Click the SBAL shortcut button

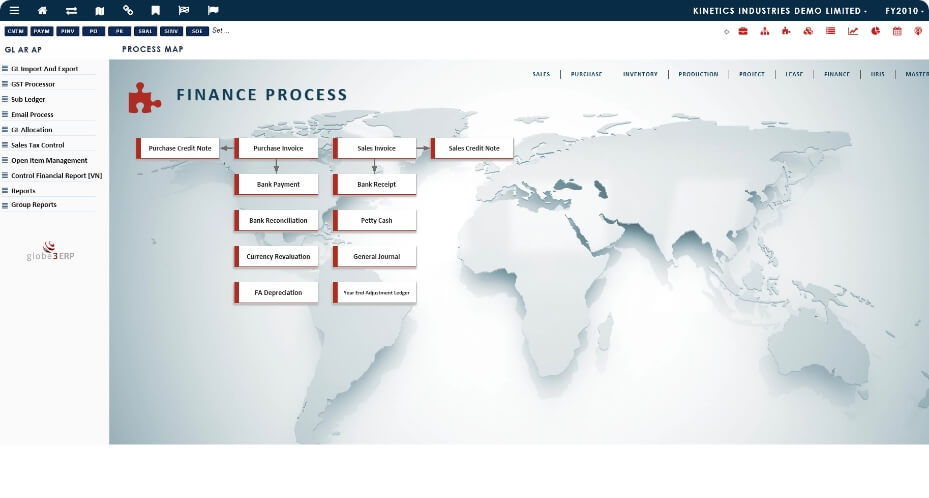pyautogui.click(x=145, y=31)
